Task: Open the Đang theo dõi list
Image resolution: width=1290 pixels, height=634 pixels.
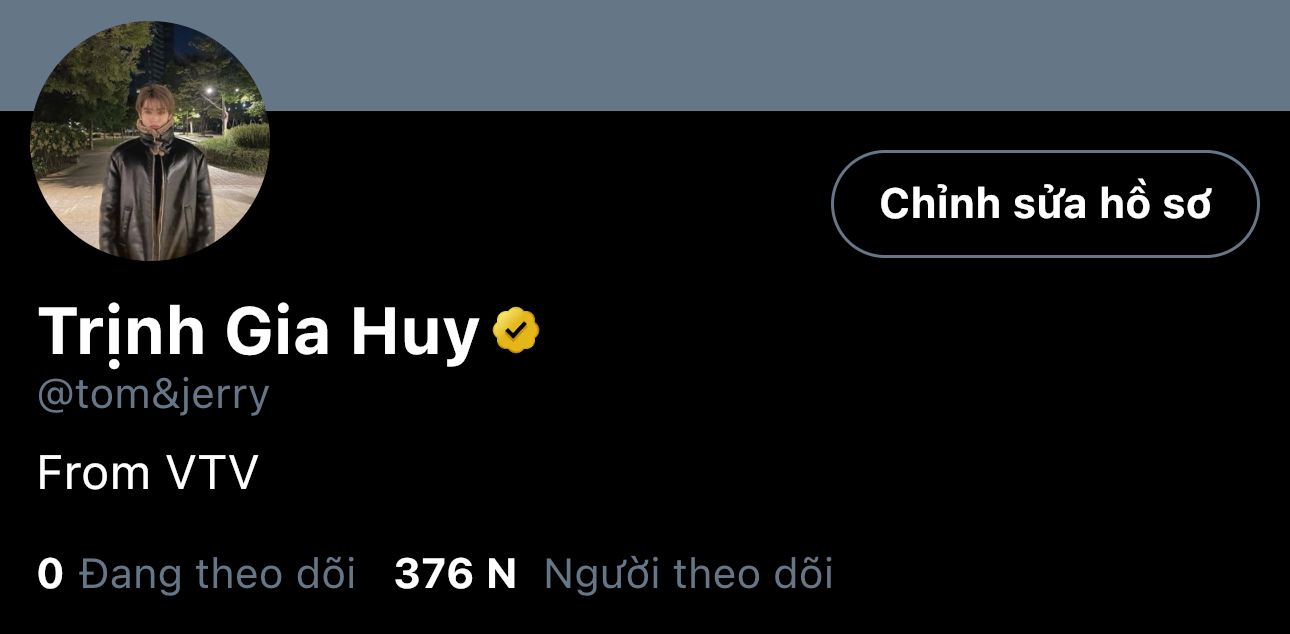Action: (x=217, y=574)
